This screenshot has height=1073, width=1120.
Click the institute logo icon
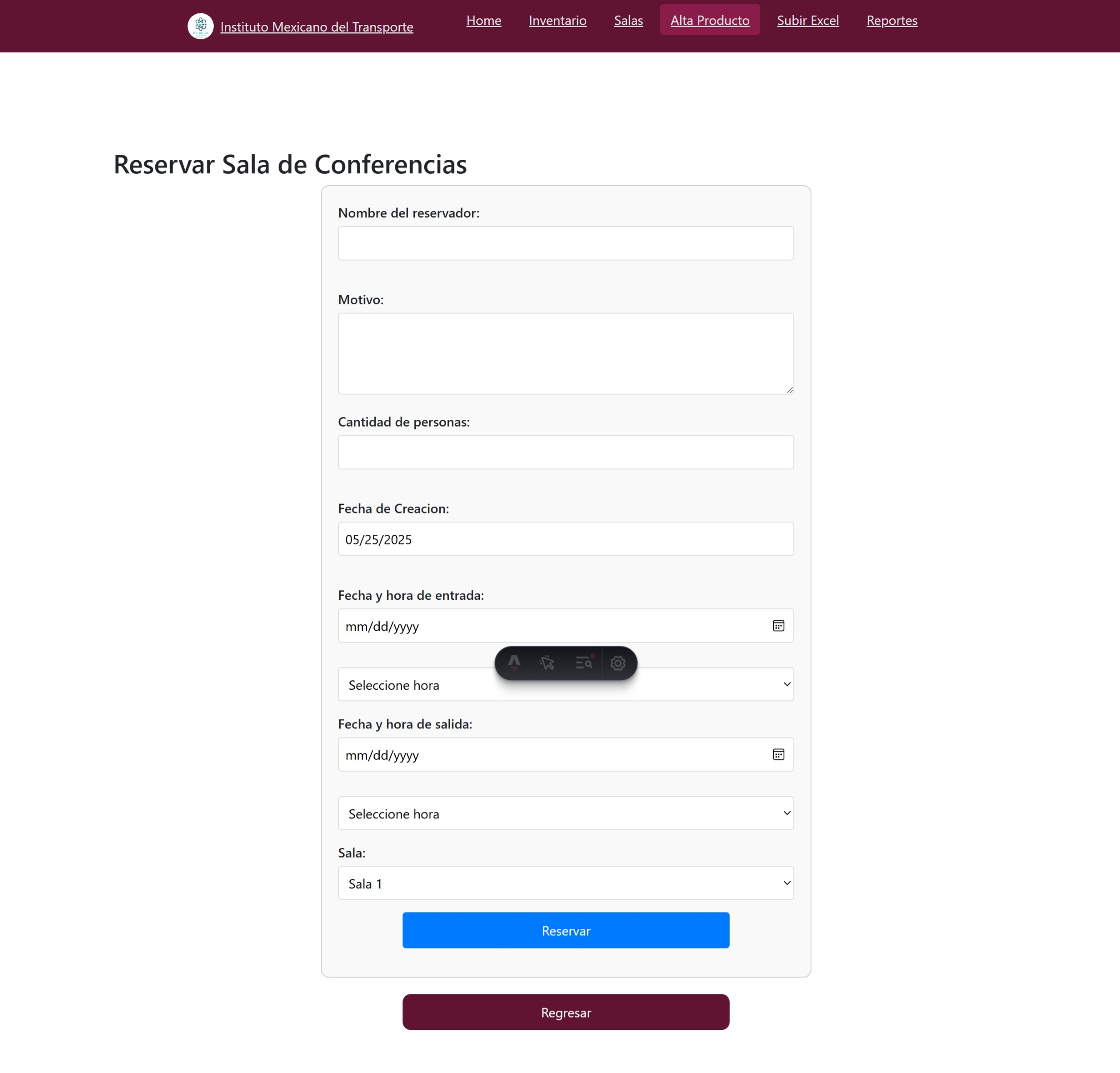pos(201,26)
